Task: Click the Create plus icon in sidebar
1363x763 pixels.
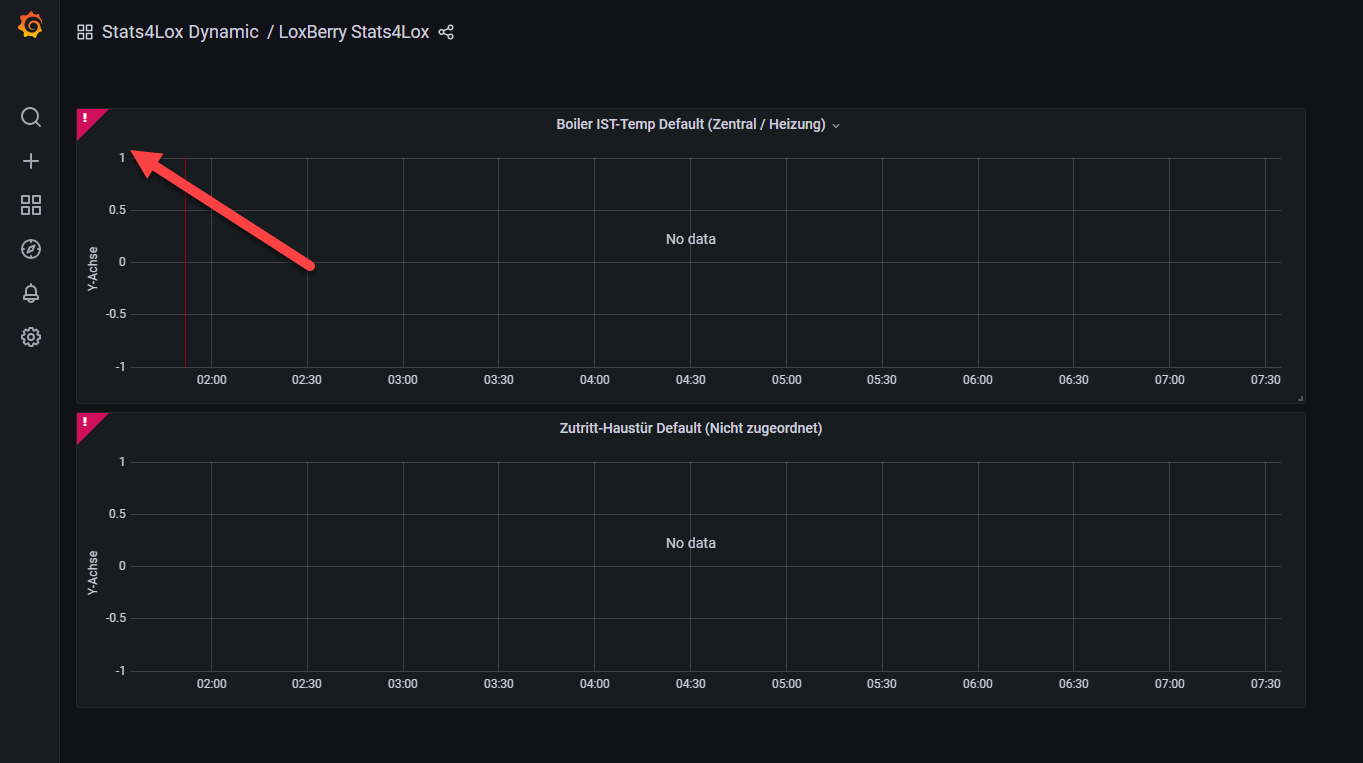Action: point(31,161)
